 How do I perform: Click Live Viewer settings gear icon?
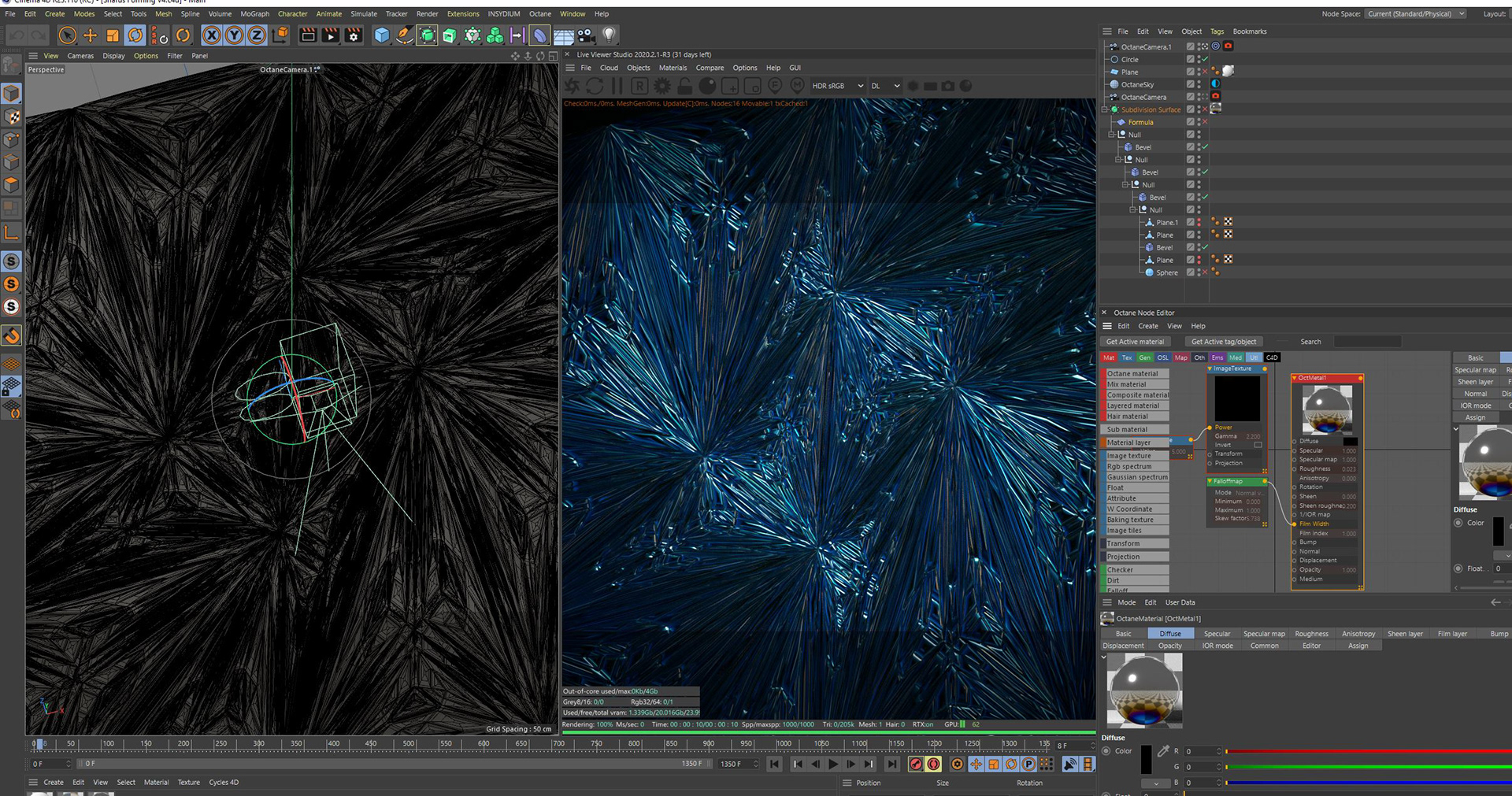[x=662, y=86]
